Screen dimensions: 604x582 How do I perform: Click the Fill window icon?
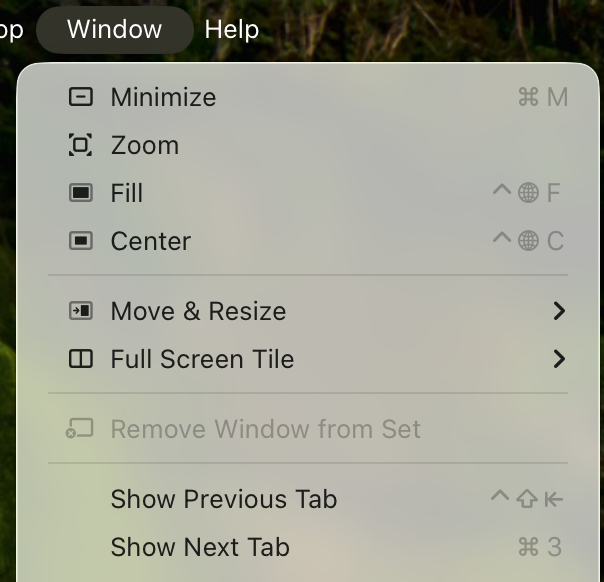(x=80, y=193)
